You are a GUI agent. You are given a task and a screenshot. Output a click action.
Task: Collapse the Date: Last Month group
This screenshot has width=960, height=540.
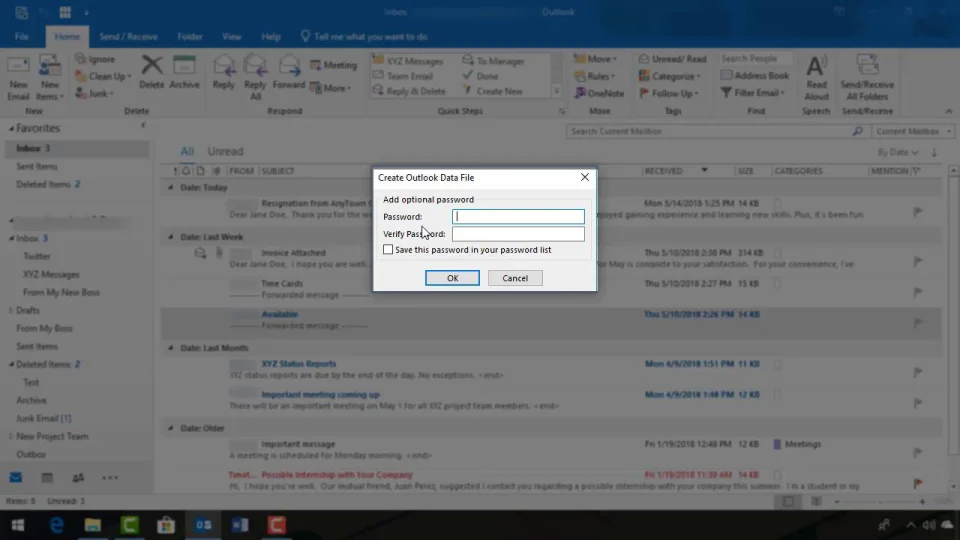171,348
